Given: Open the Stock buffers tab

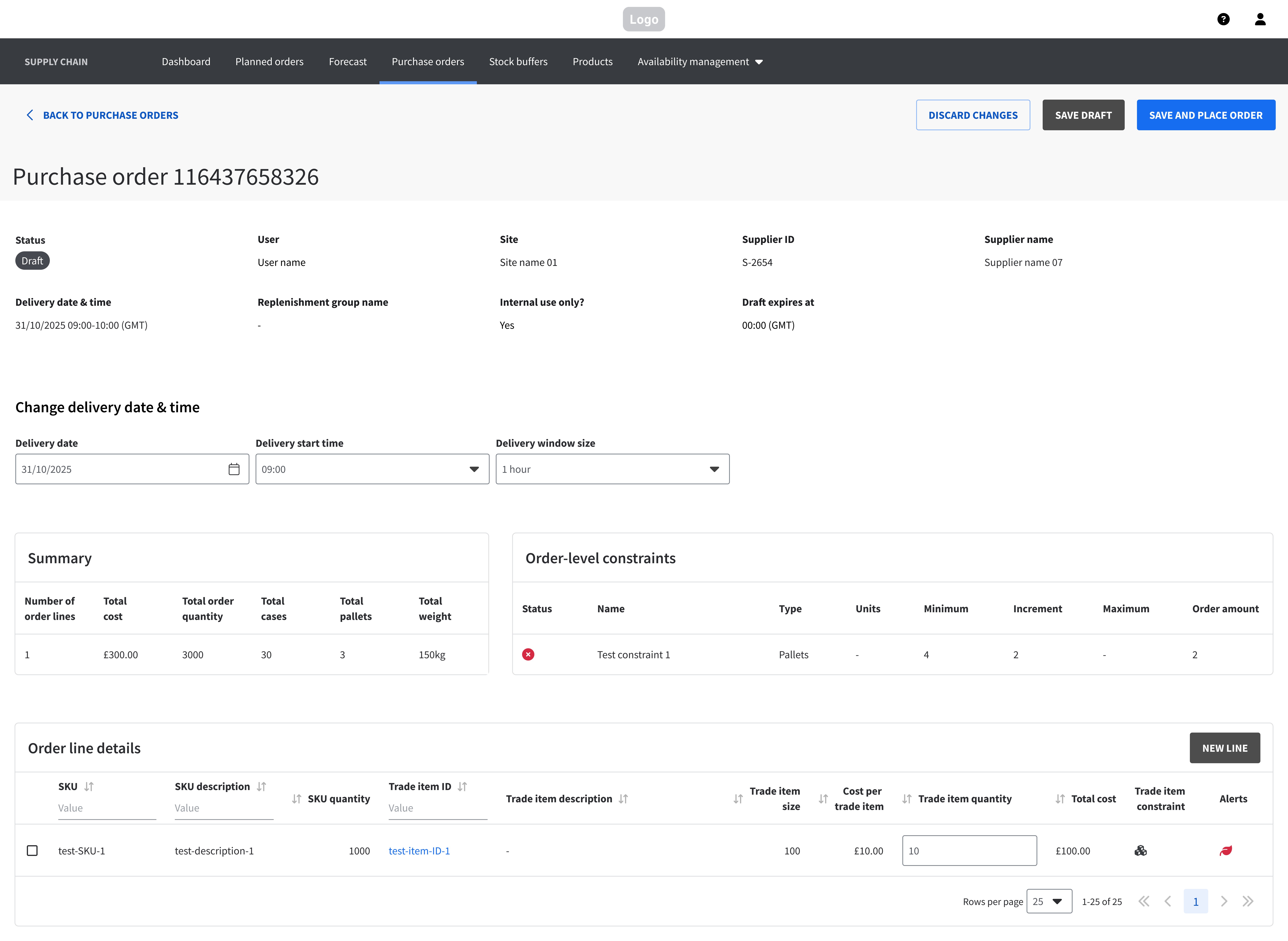Looking at the screenshot, I should tap(518, 61).
